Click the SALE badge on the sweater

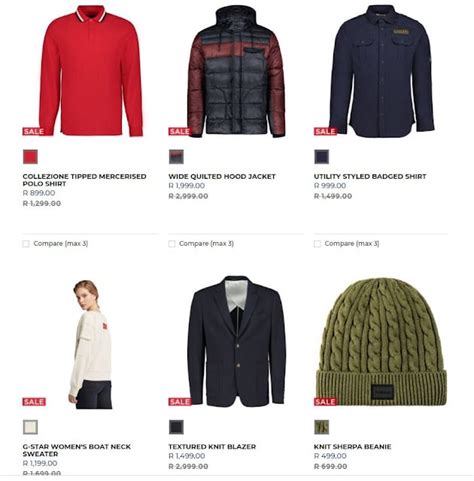pos(34,402)
